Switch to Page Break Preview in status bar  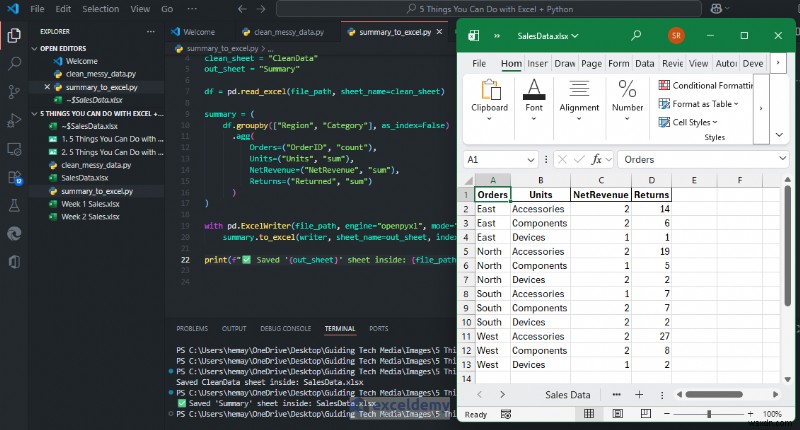click(645, 414)
